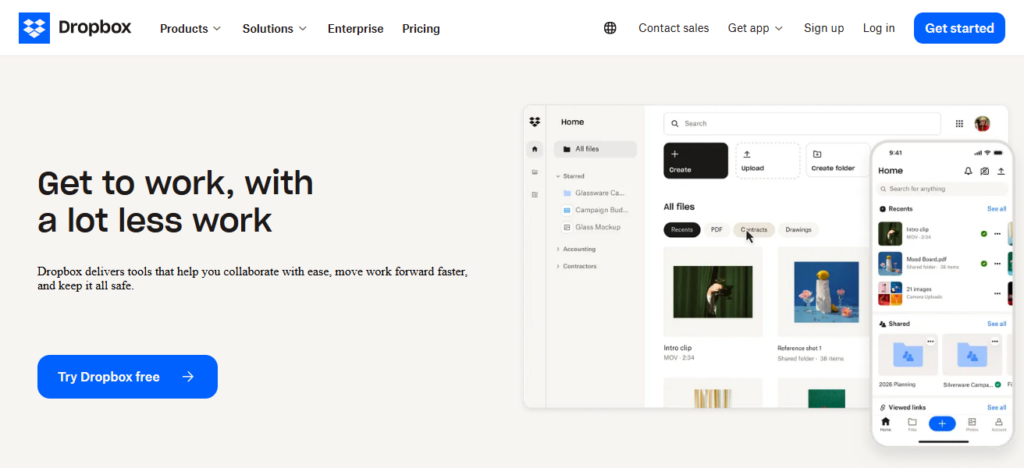The image size is (1024, 468).
Task: Open the Get app dropdown
Action: [755, 28]
